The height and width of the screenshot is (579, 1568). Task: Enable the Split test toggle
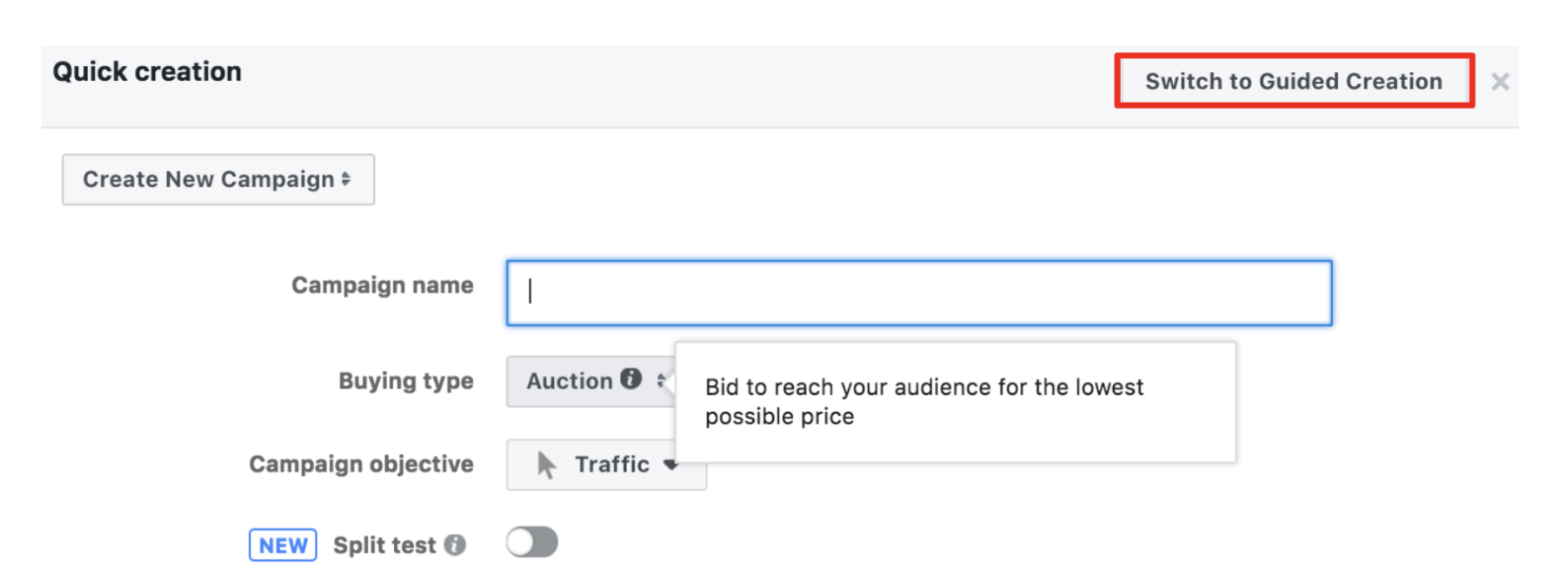click(532, 542)
